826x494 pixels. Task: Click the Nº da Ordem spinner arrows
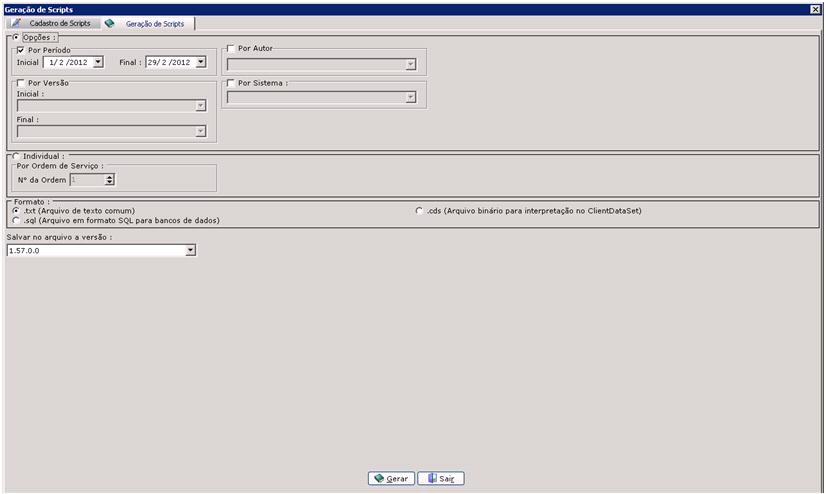[110, 180]
